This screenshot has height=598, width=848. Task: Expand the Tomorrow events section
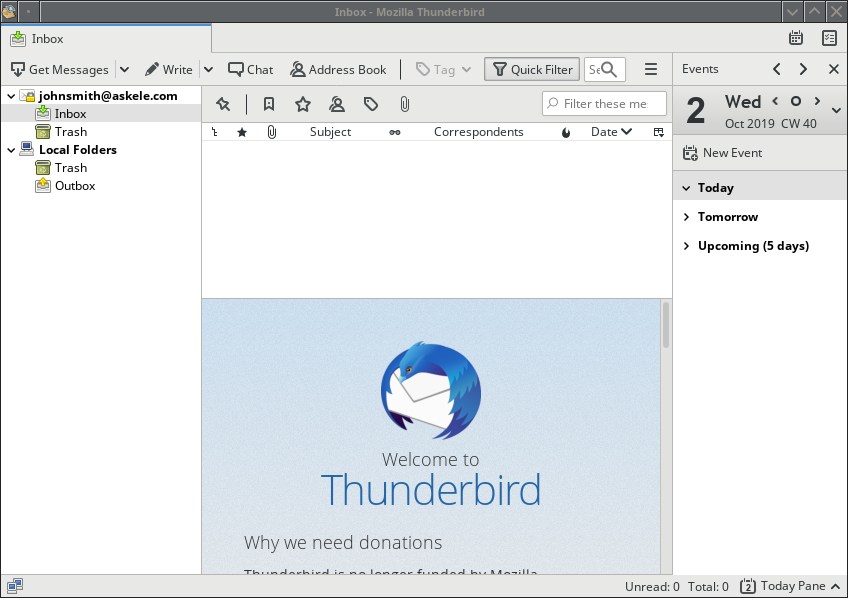point(686,217)
